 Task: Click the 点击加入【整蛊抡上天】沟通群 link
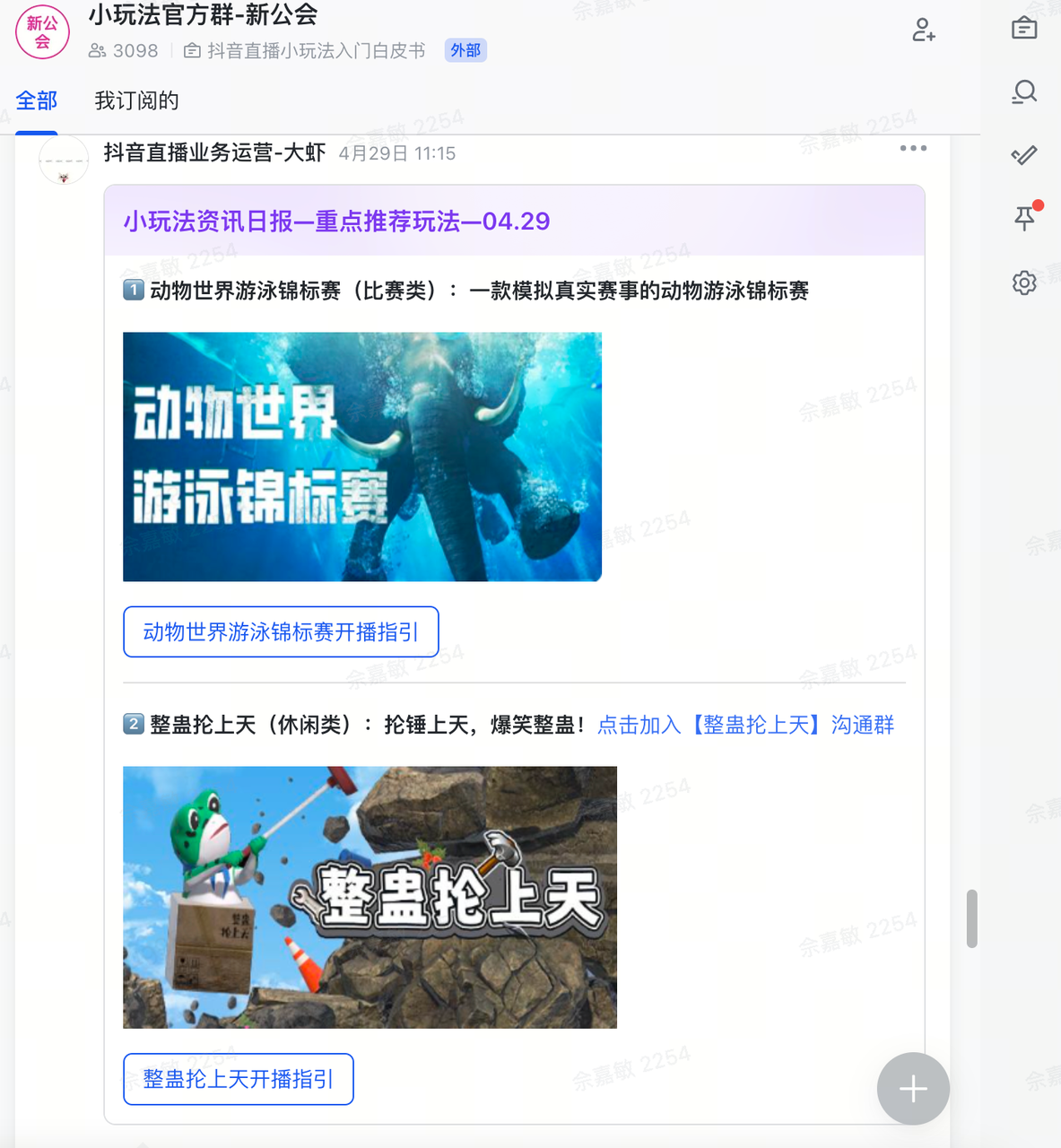point(746,725)
